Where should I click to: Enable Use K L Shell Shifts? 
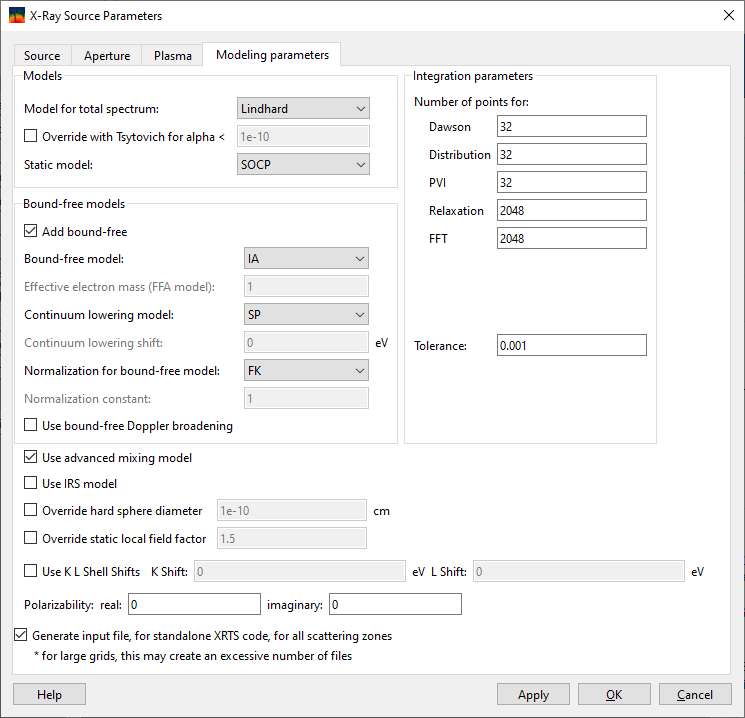coord(30,572)
